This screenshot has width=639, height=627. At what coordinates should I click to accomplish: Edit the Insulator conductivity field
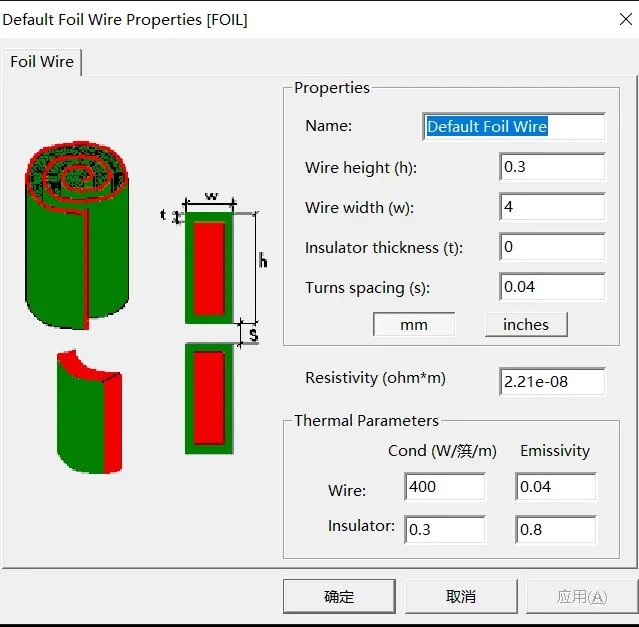[445, 529]
